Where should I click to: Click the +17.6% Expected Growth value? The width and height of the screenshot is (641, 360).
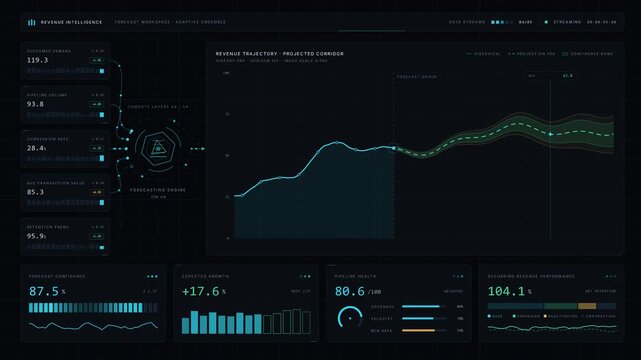204,291
